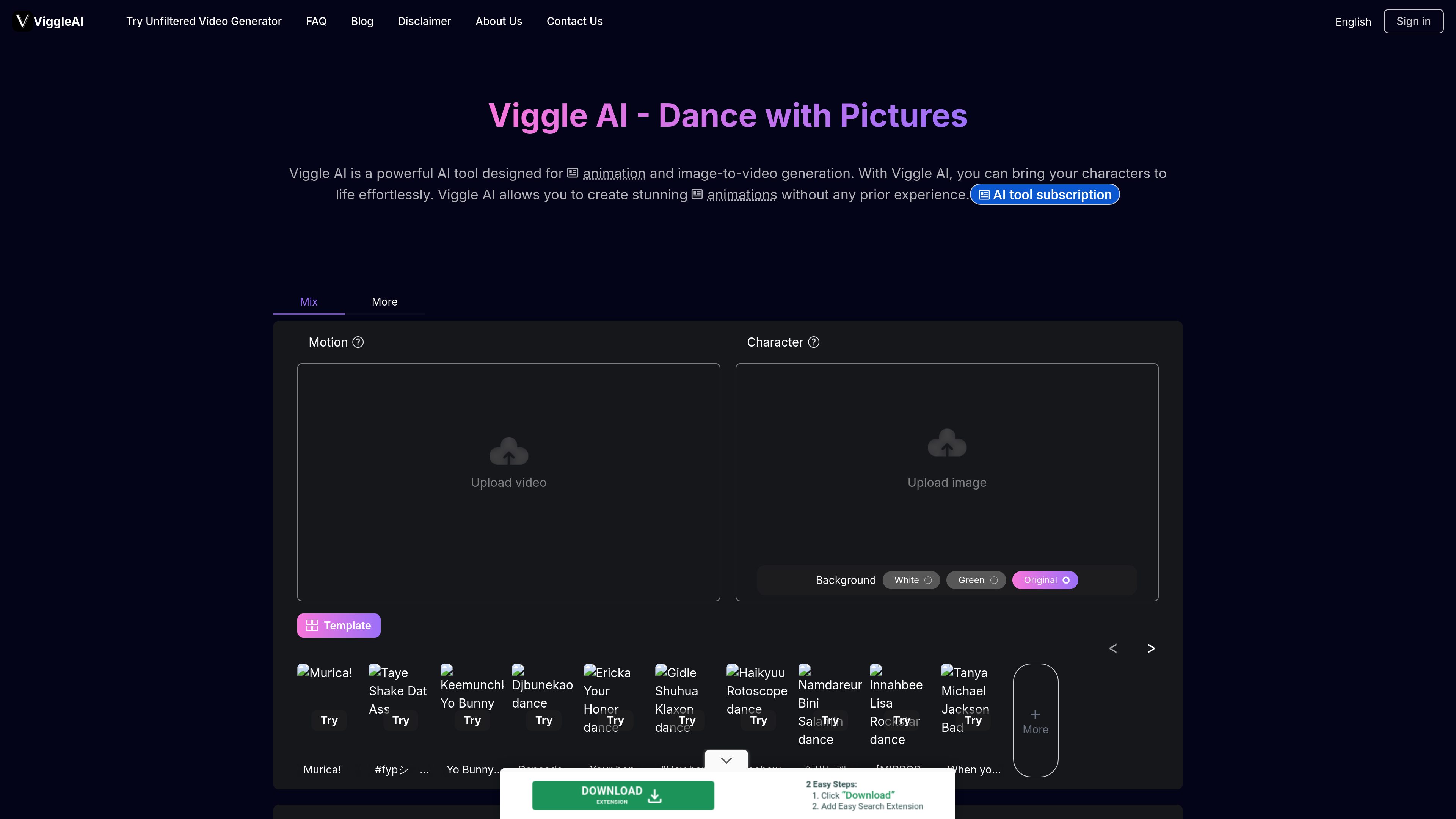Try the Tanya Michael Jackson Bad template
The height and width of the screenshot is (819, 1456).
click(973, 720)
